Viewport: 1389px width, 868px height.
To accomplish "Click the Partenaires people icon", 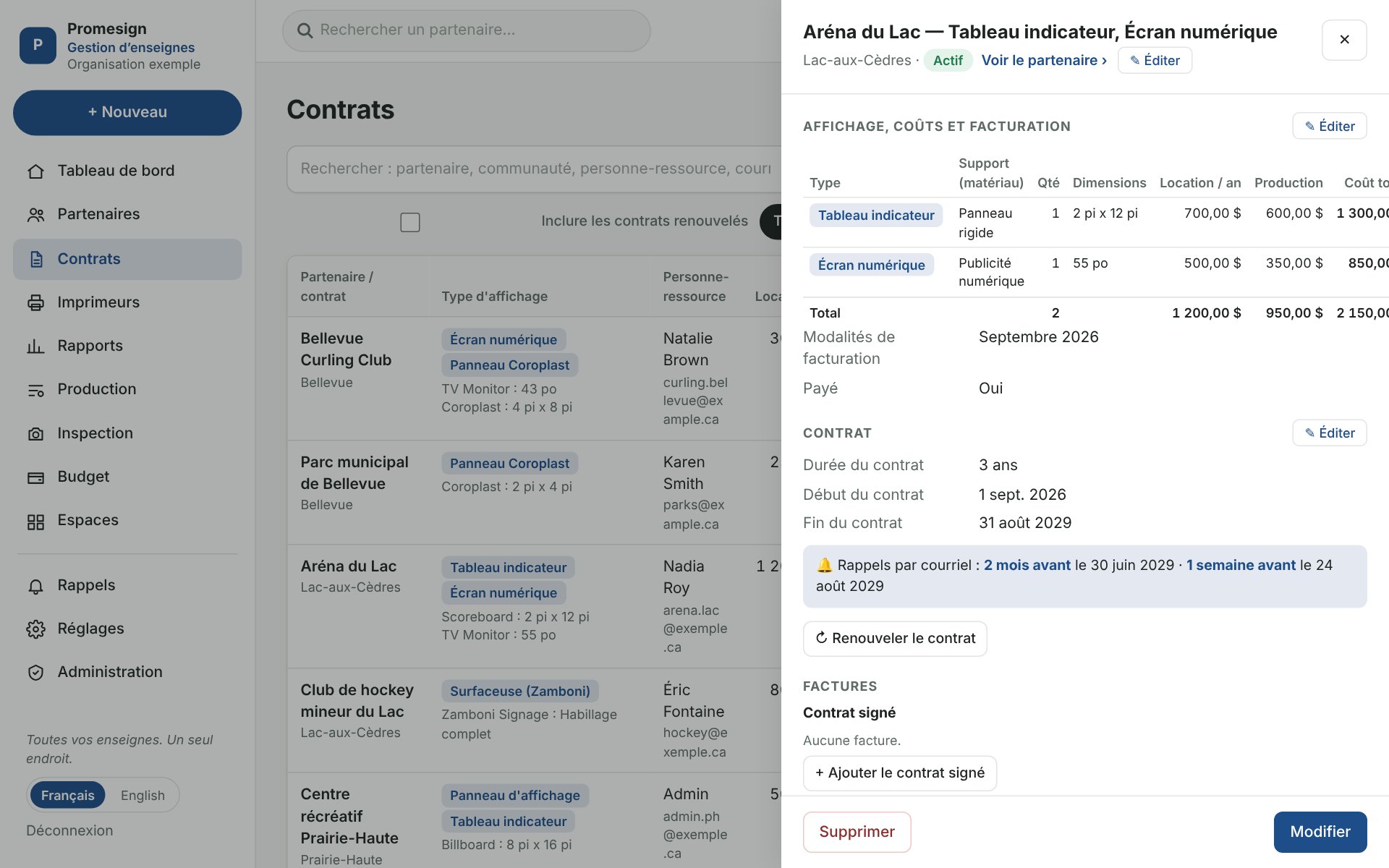I will (35, 215).
